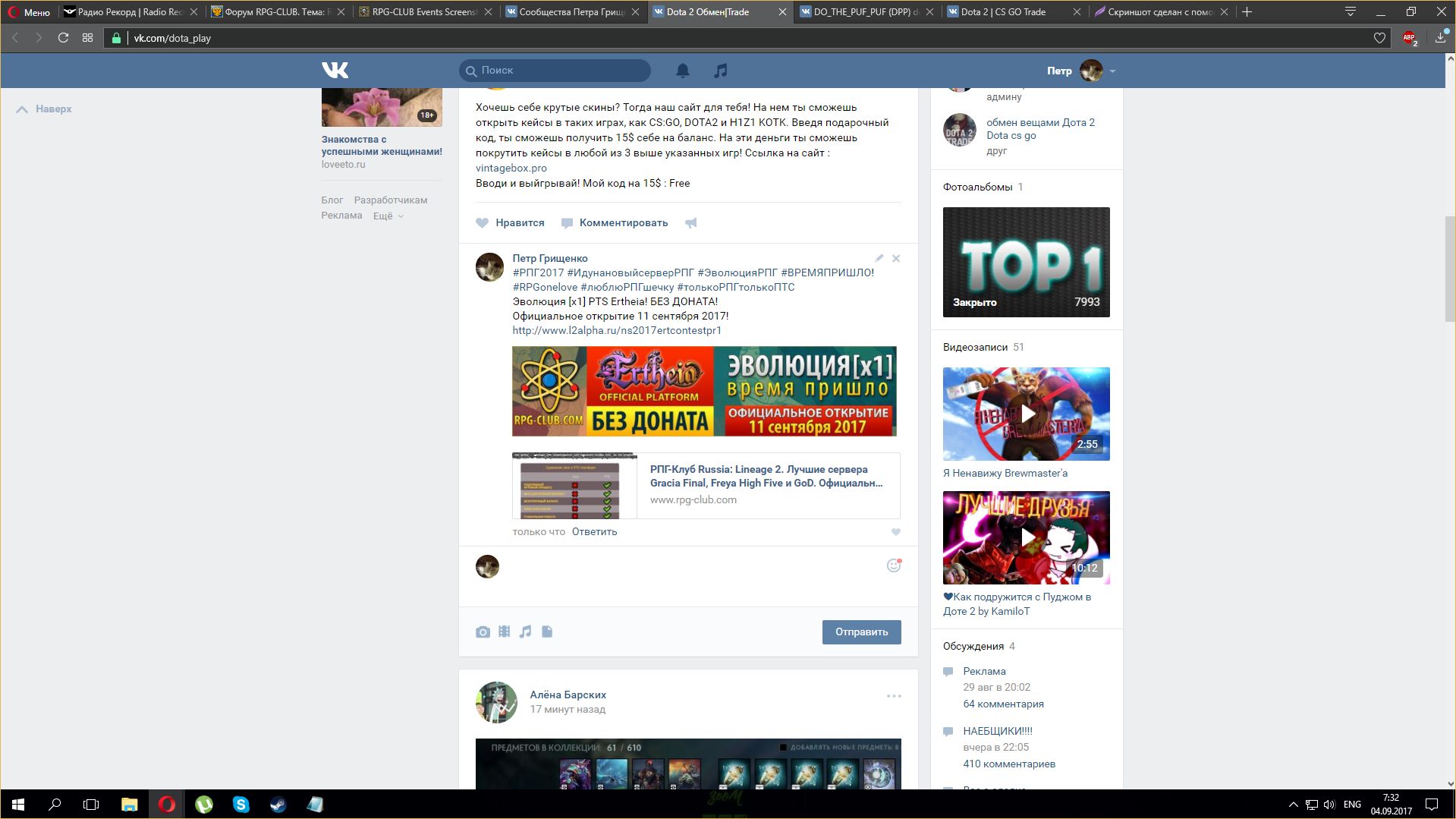
Task: Open the three-dot menu on Алёна Барских post
Action: coord(894,696)
